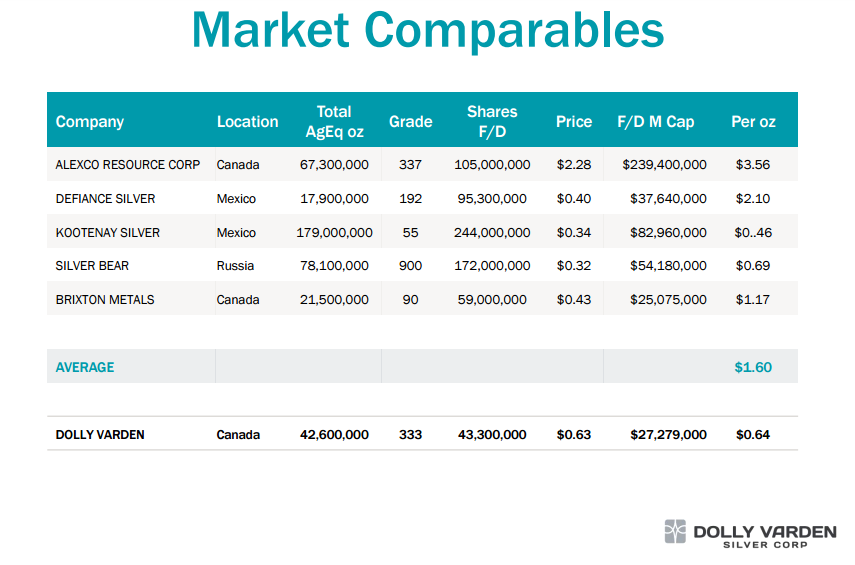
Task: Click Canada location in Alexco row
Action: 238,165
